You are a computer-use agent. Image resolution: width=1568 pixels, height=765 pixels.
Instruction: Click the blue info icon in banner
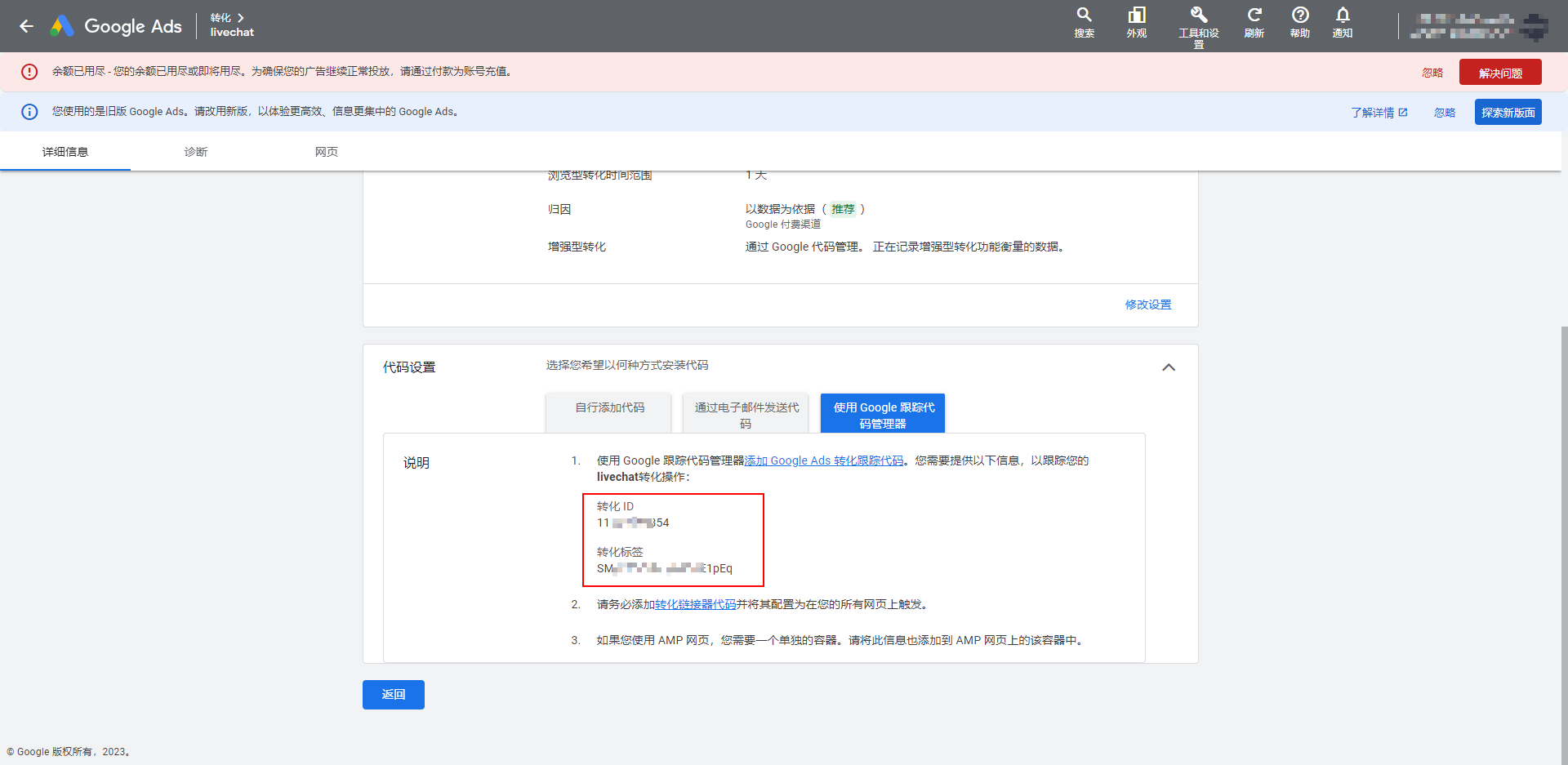click(29, 112)
